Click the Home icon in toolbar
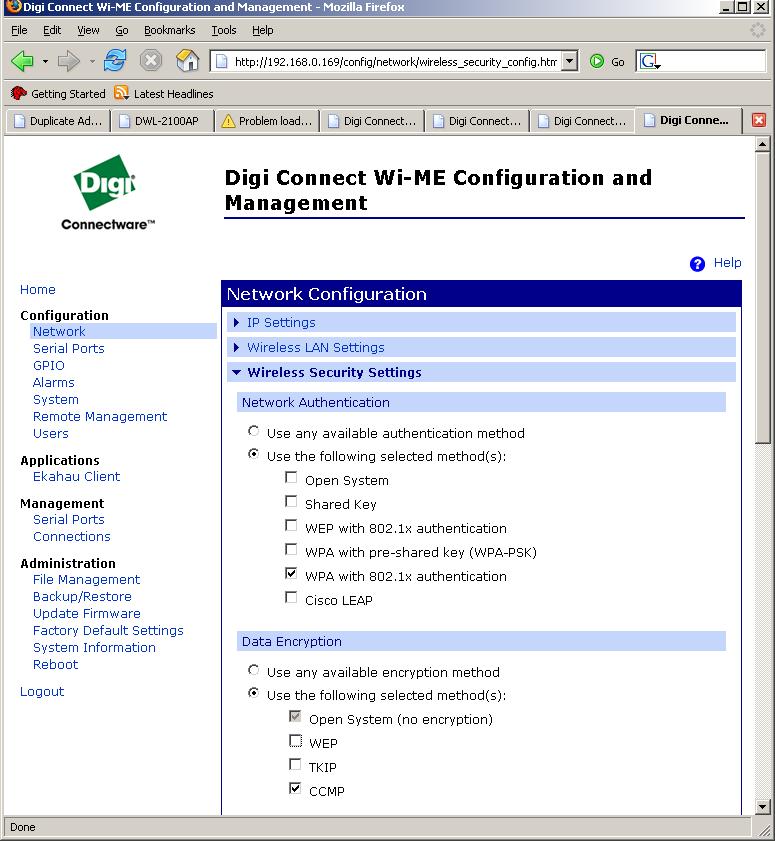Image resolution: width=775 pixels, height=841 pixels. pyautogui.click(x=187, y=62)
